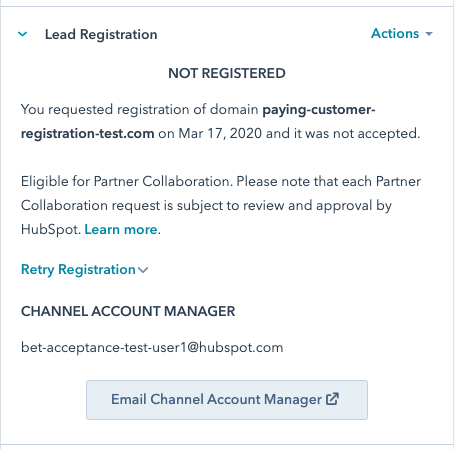Screen dimensions: 455x449
Task: Click the Email Channel Account Manager button
Action: click(227, 400)
